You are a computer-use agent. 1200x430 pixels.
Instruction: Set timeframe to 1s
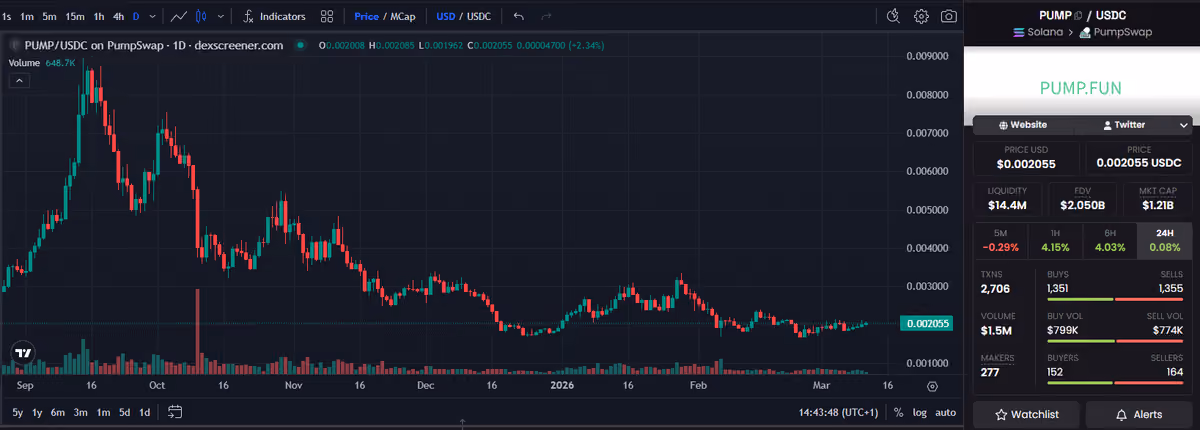[x=7, y=16]
